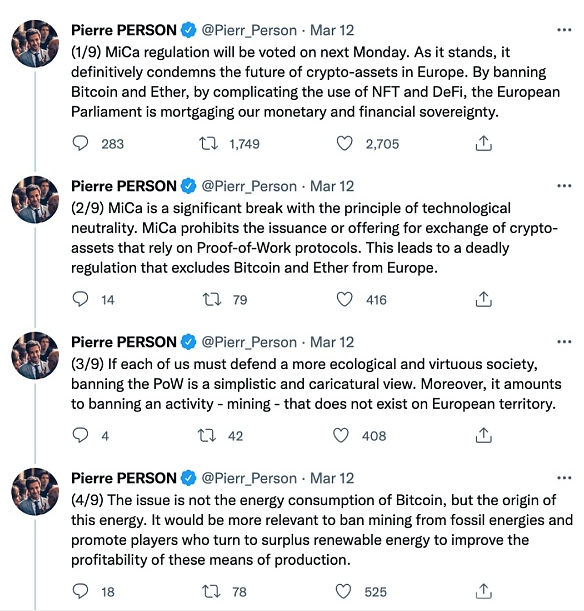584x611 pixels.
Task: Open the profile avatar on the (3/9) tweet
Action: (x=35, y=355)
